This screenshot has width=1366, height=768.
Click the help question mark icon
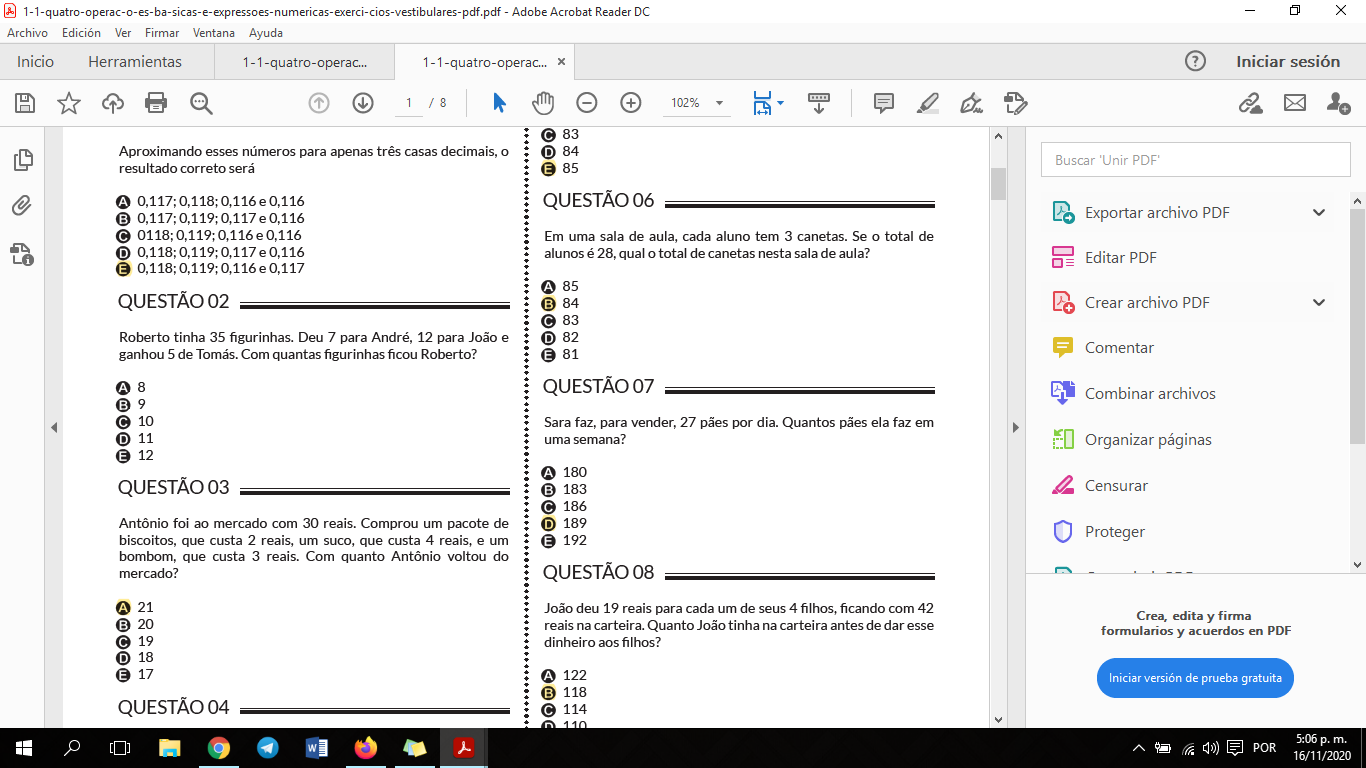click(1195, 61)
